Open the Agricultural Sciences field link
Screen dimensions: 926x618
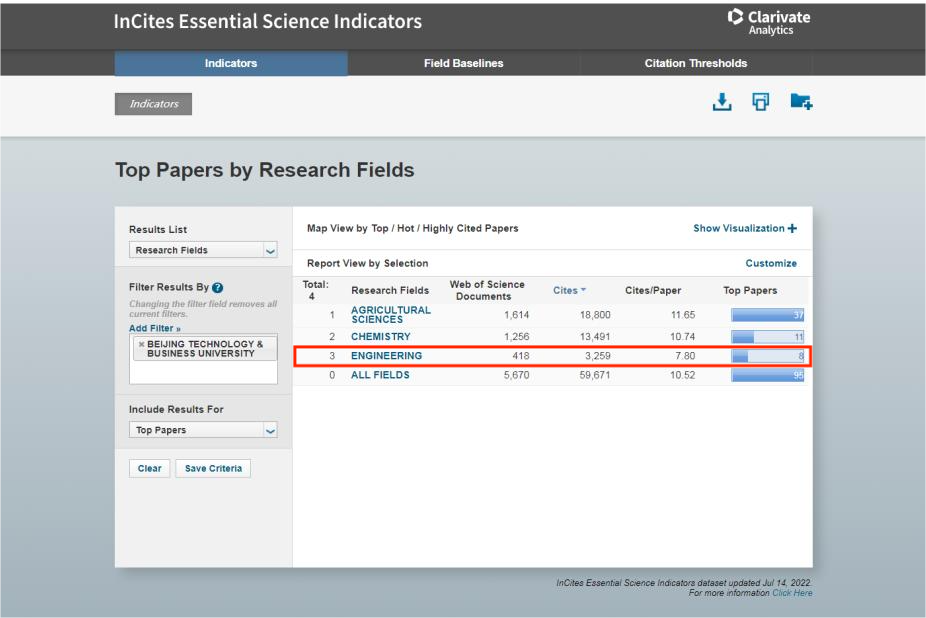tap(390, 315)
